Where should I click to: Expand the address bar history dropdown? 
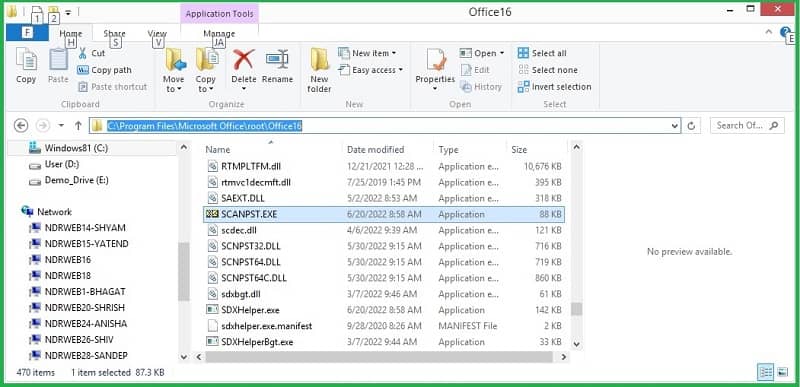(x=675, y=125)
